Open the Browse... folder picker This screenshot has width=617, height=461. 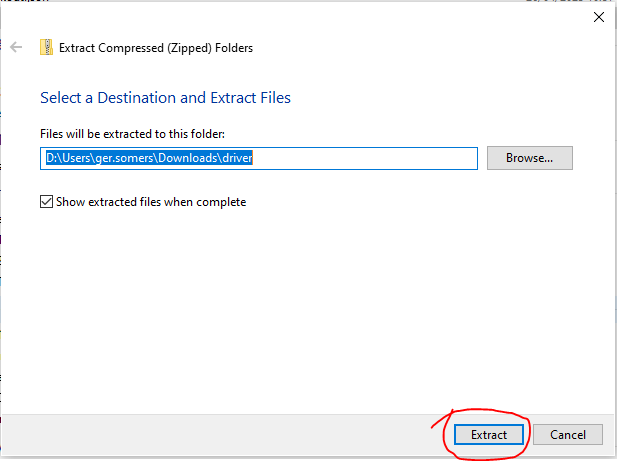[x=529, y=158]
